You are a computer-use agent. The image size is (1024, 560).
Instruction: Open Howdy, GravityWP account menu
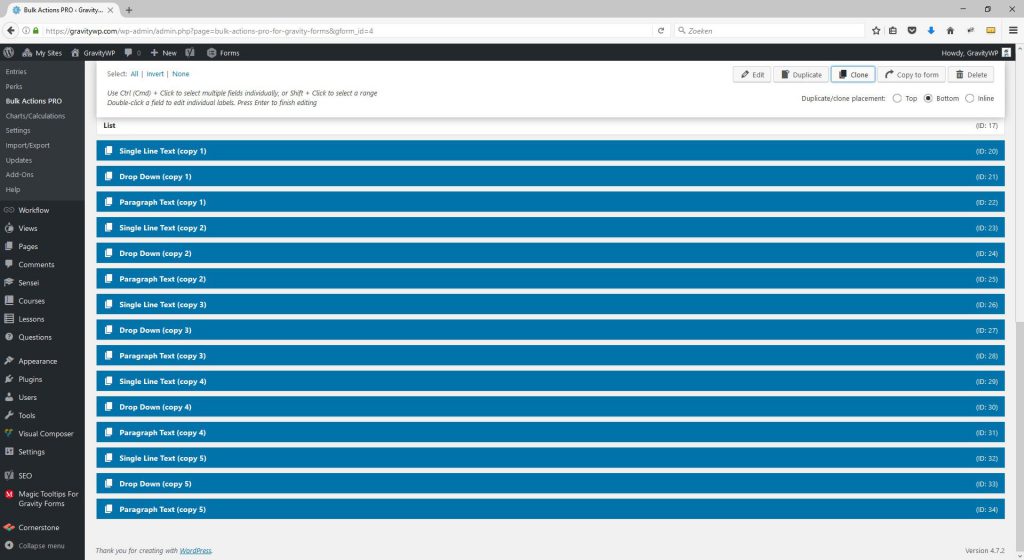(976, 53)
